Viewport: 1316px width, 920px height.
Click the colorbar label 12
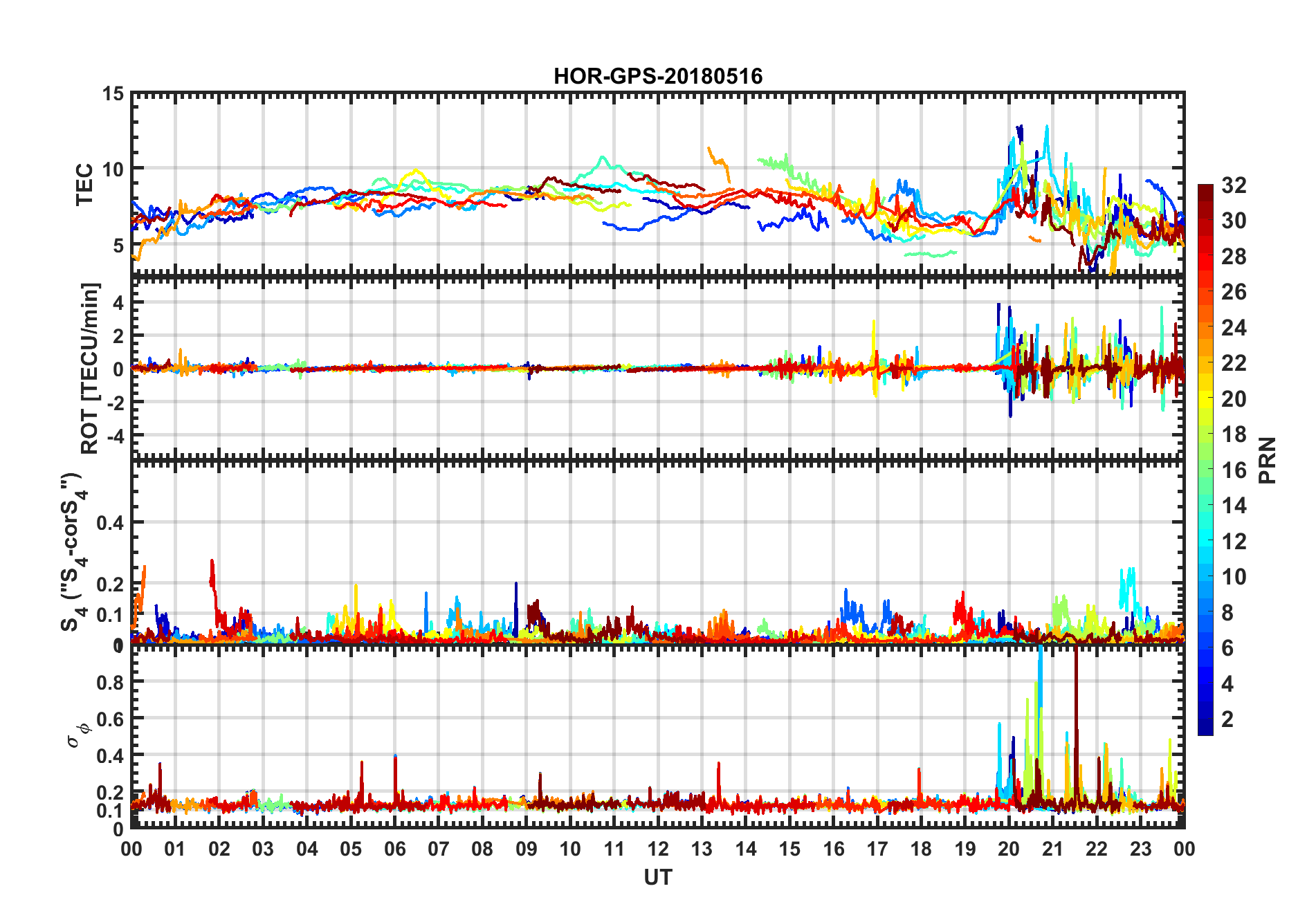click(x=1234, y=542)
